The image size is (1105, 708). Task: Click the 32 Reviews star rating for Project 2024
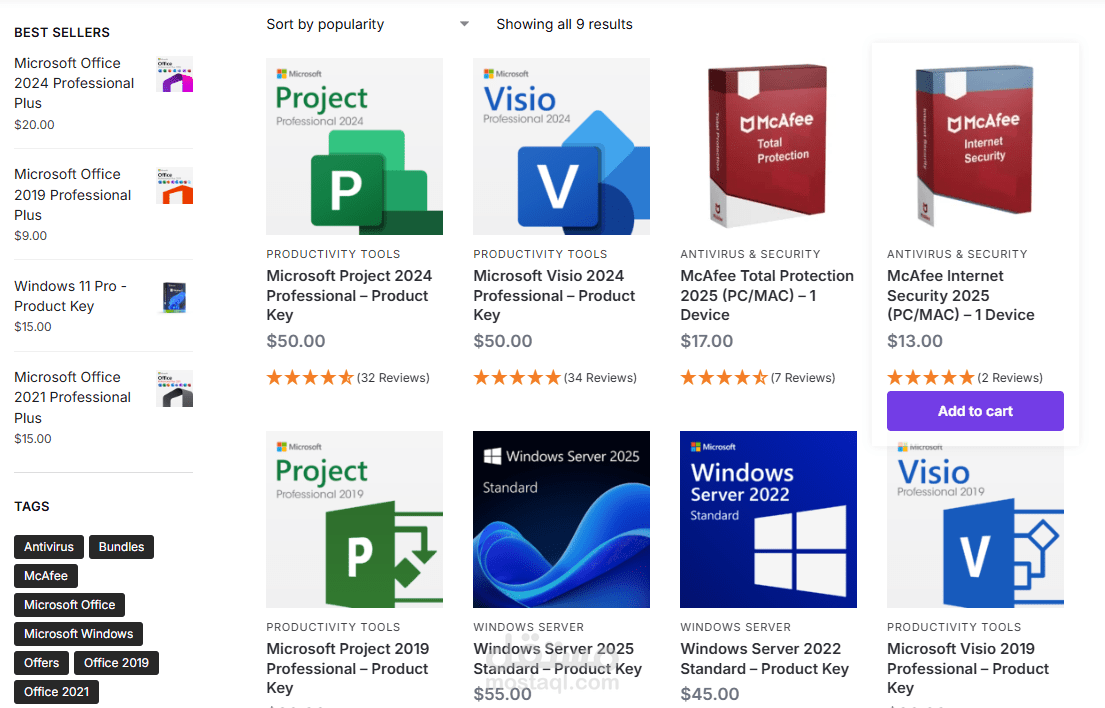tap(310, 378)
